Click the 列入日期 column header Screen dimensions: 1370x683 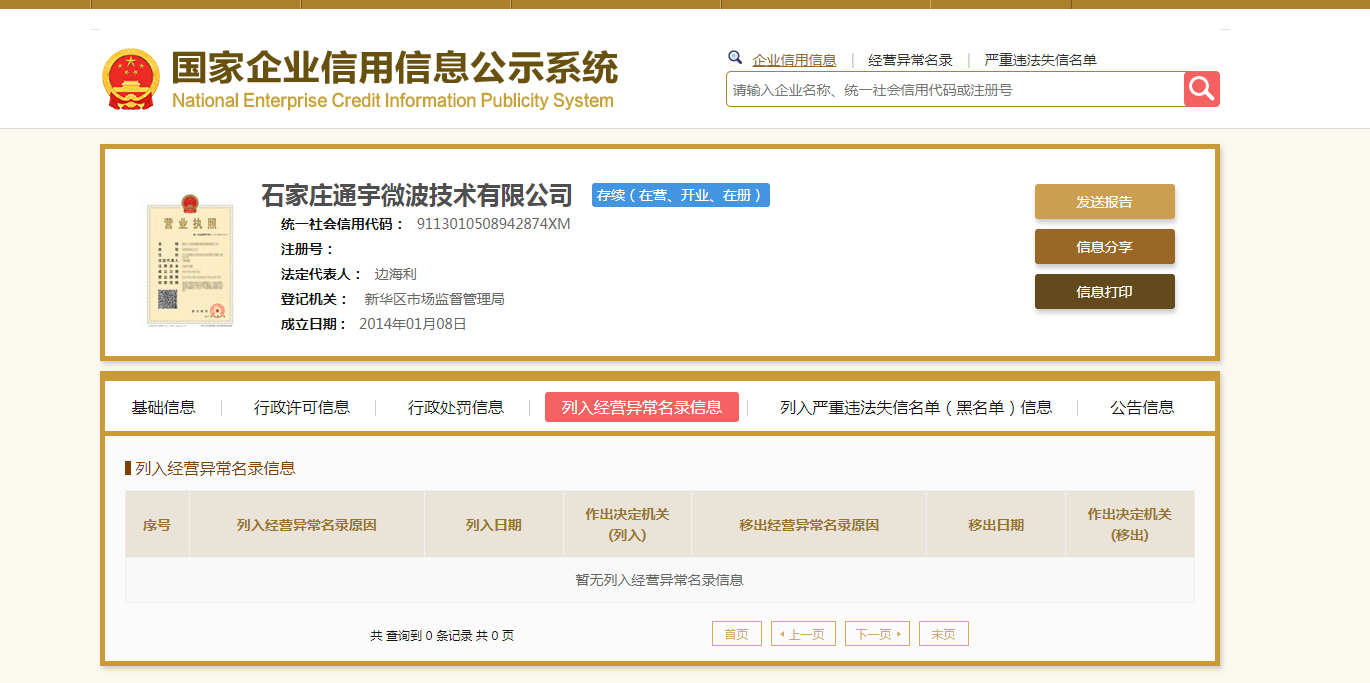click(x=494, y=524)
